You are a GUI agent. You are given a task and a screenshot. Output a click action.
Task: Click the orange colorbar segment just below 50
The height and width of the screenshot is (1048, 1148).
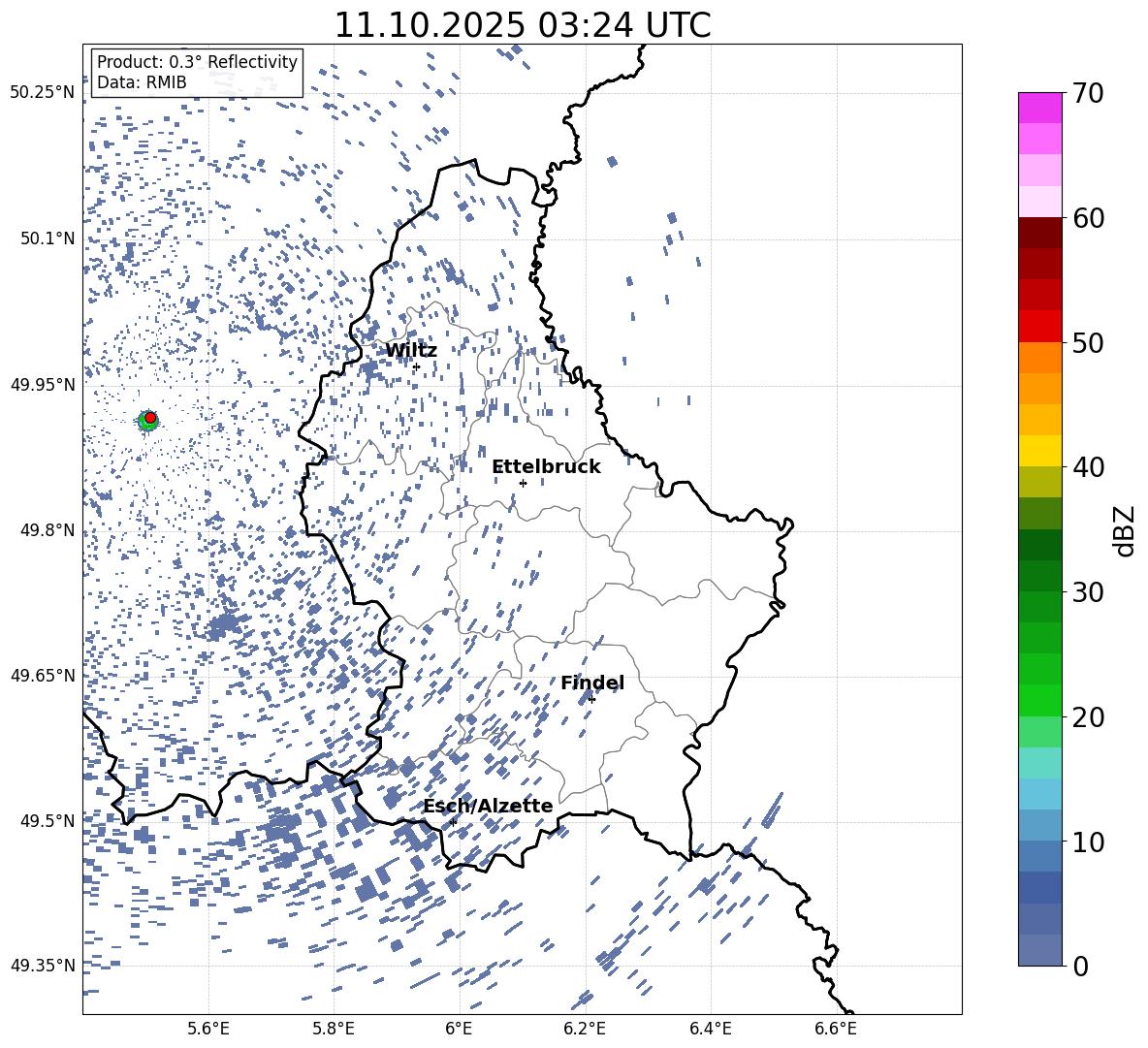(1039, 358)
